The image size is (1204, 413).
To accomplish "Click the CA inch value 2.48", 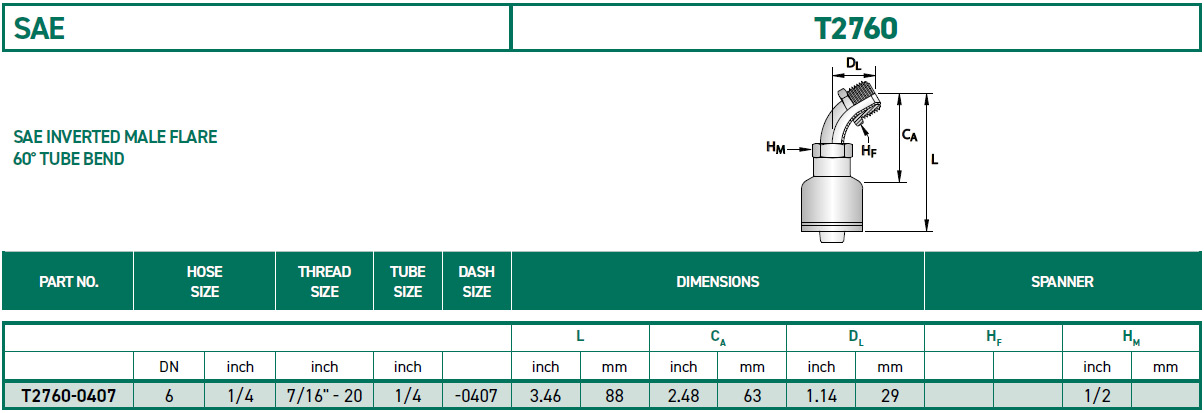I will pyautogui.click(x=683, y=396).
